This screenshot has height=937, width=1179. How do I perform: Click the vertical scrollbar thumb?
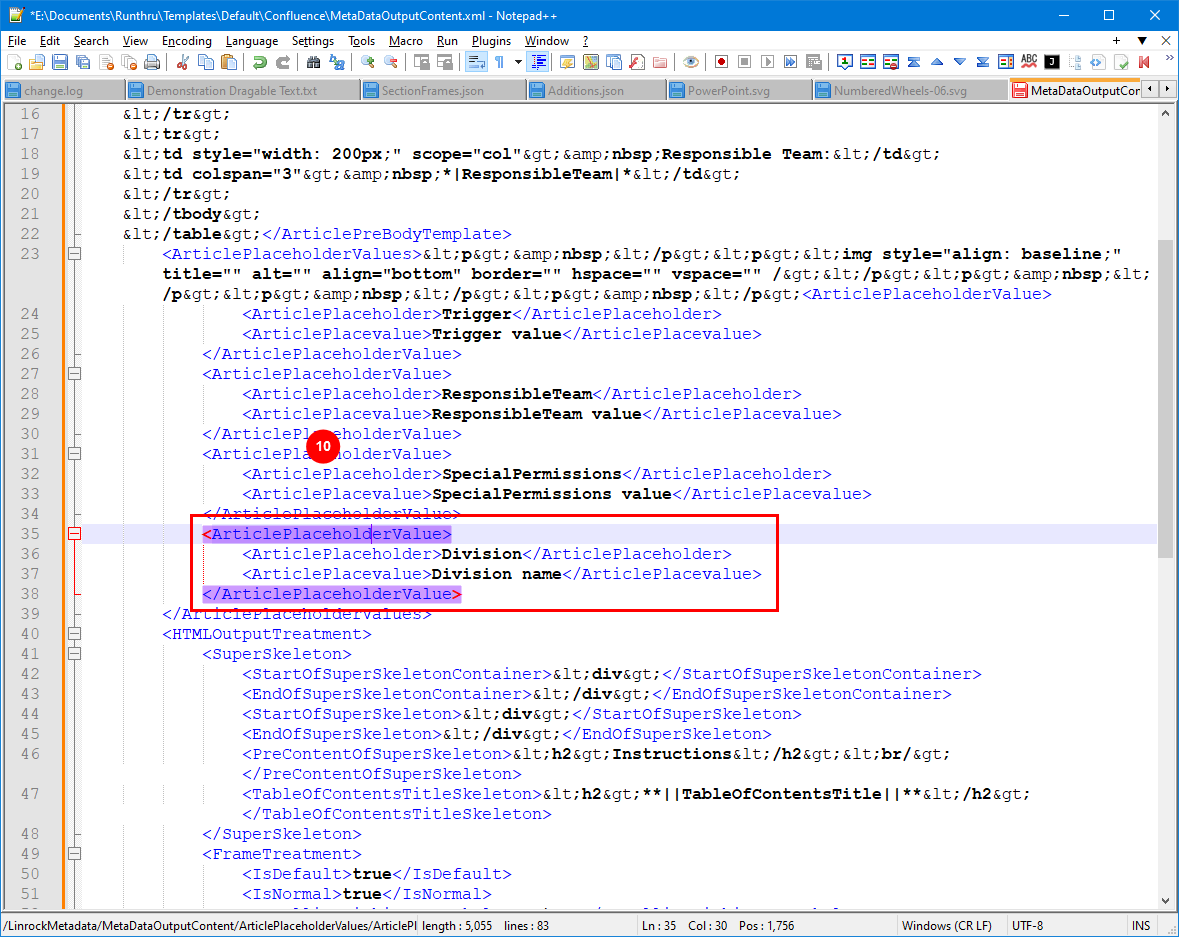point(1166,400)
